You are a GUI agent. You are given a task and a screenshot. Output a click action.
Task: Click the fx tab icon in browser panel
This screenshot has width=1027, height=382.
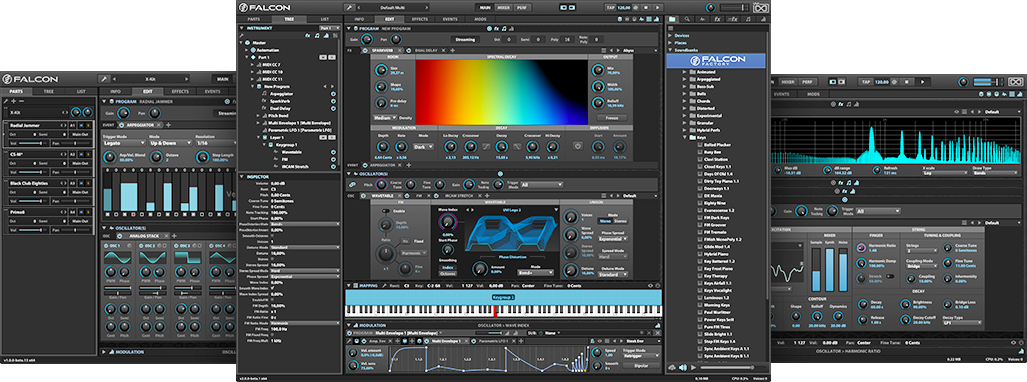pos(717,20)
